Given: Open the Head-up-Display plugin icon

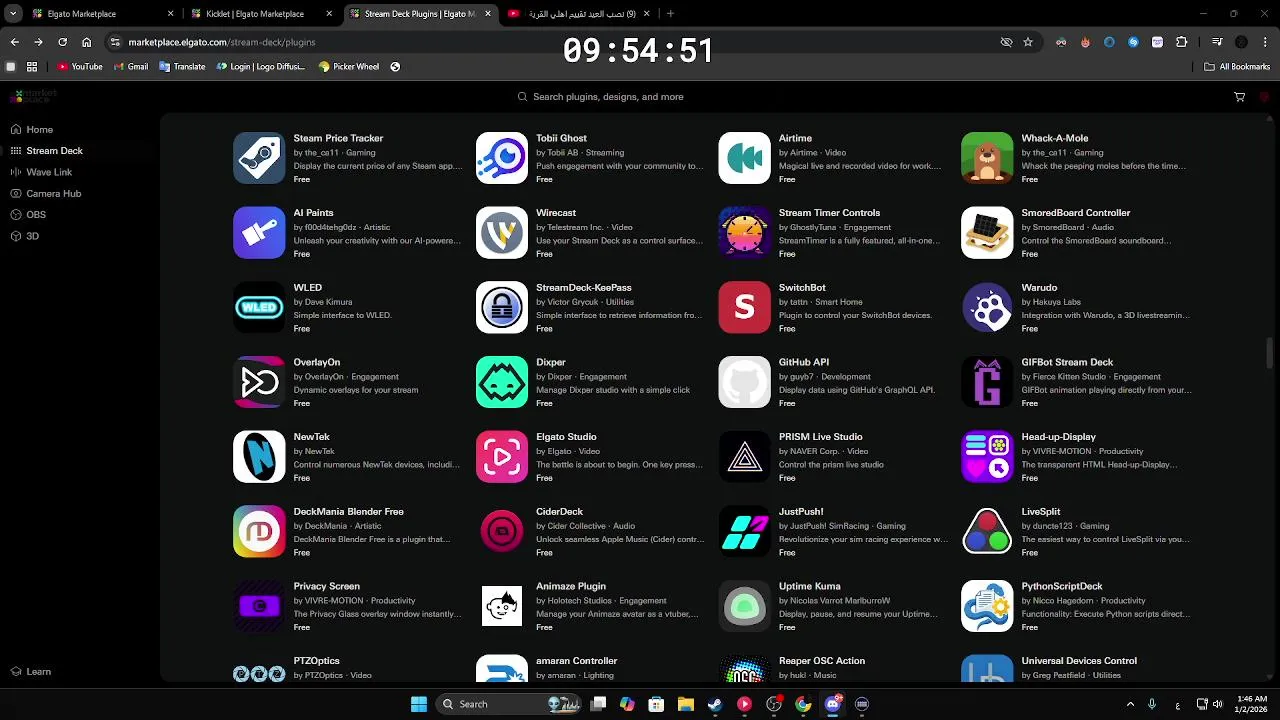Looking at the screenshot, I should (987, 457).
